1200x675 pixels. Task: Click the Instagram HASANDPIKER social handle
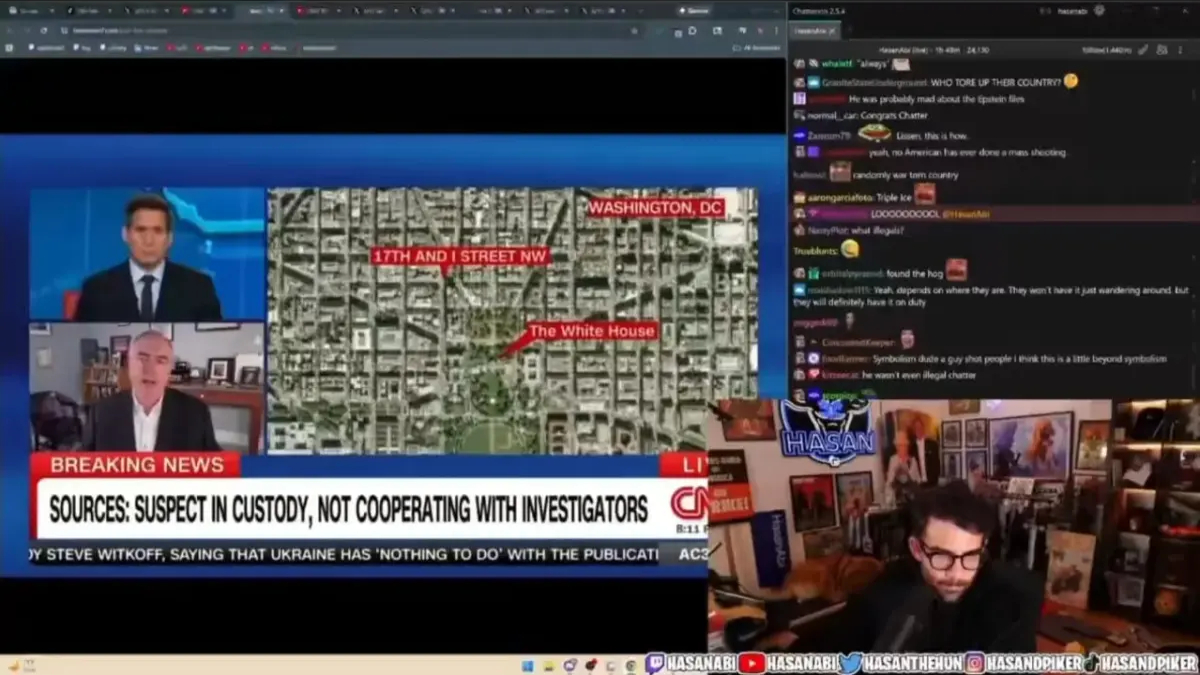pyautogui.click(x=1023, y=663)
